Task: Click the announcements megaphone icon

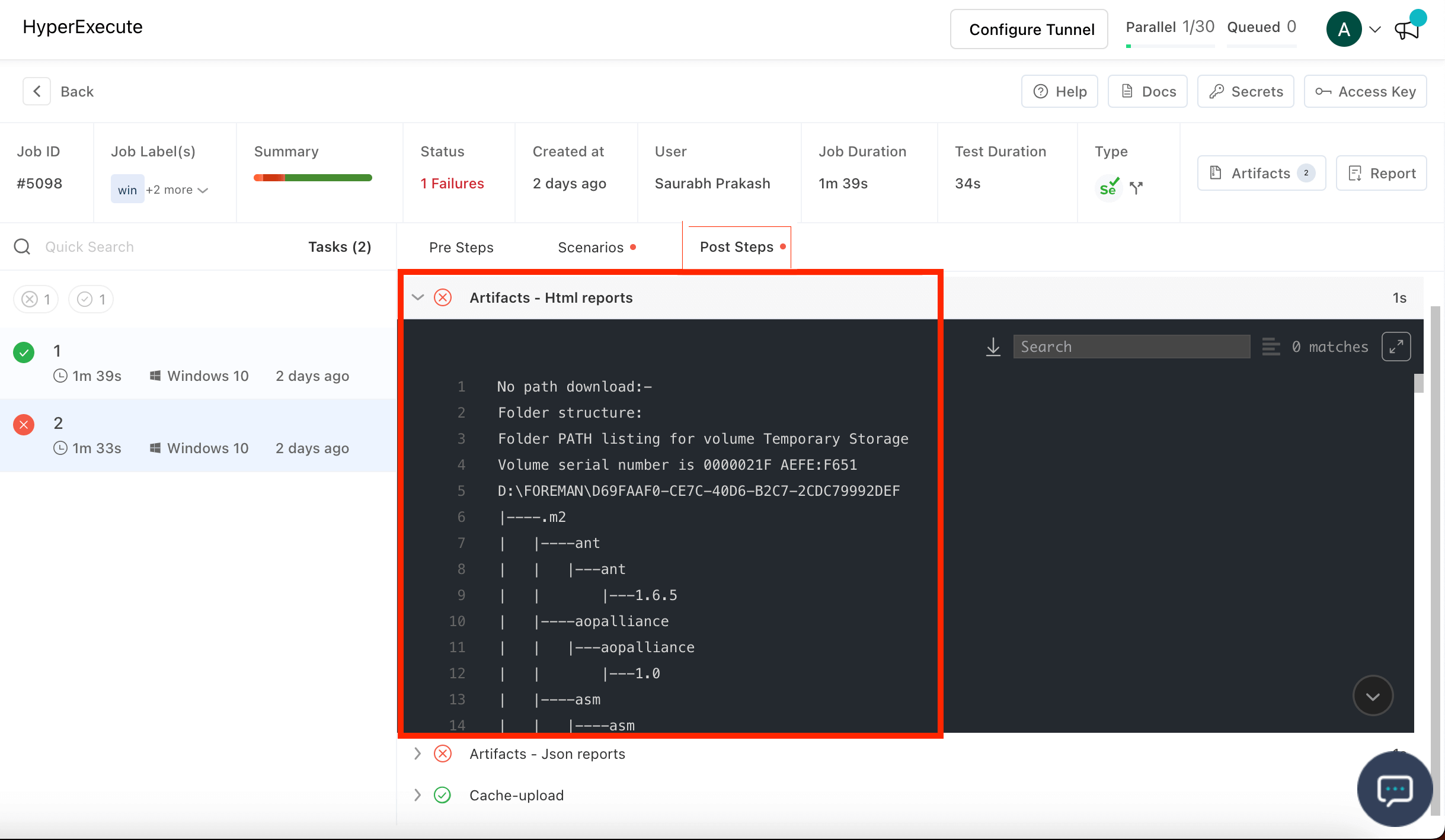Action: (x=1407, y=29)
